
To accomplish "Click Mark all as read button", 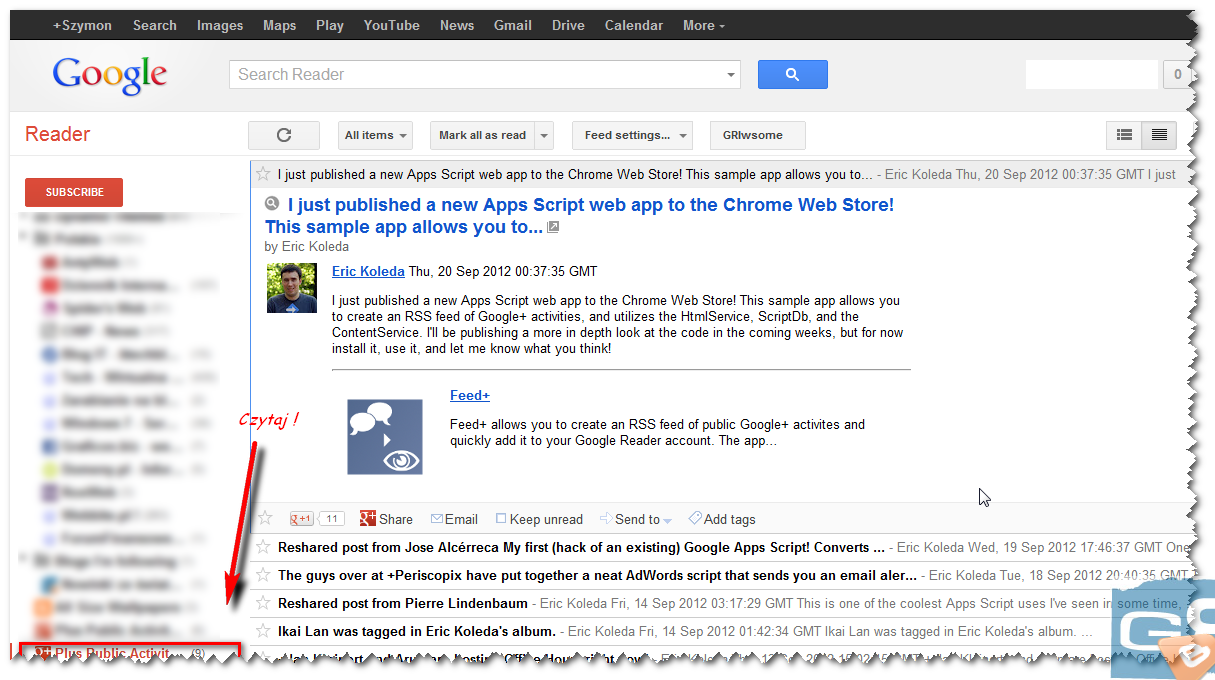I will 483,135.
